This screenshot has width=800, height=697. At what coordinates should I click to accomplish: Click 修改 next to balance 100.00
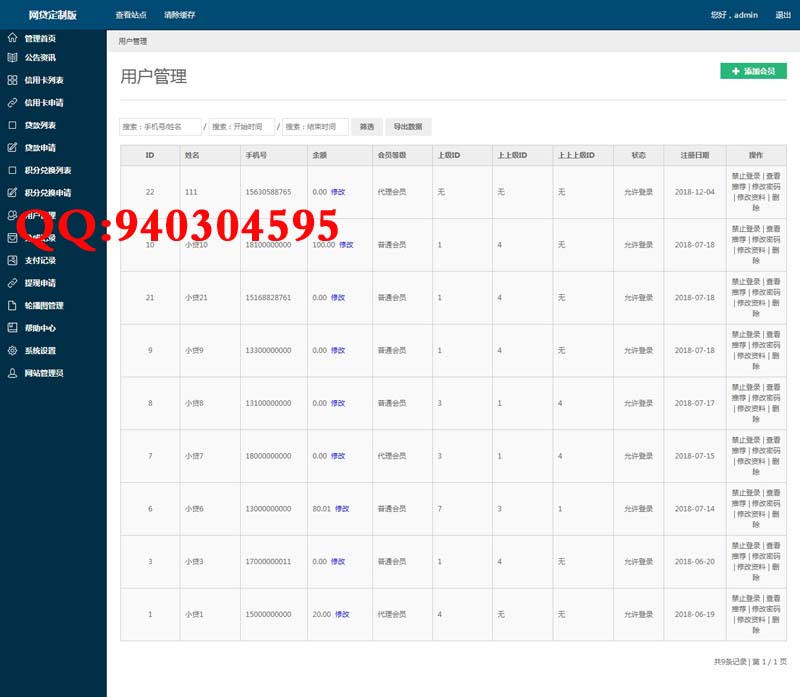(x=346, y=245)
